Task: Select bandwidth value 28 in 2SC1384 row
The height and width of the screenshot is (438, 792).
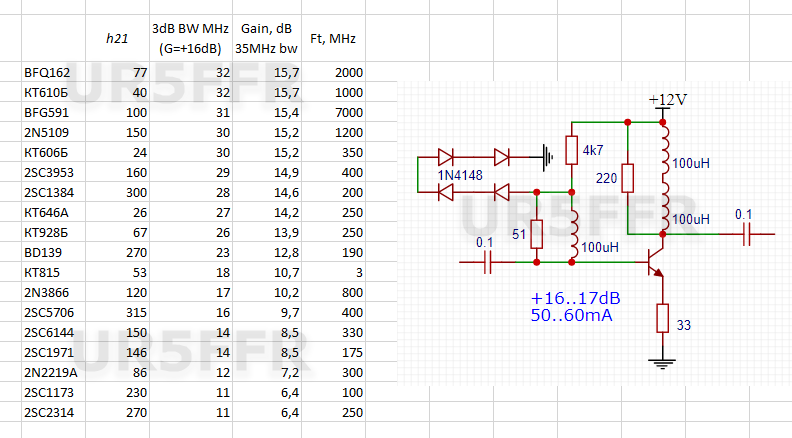Action: (191, 192)
